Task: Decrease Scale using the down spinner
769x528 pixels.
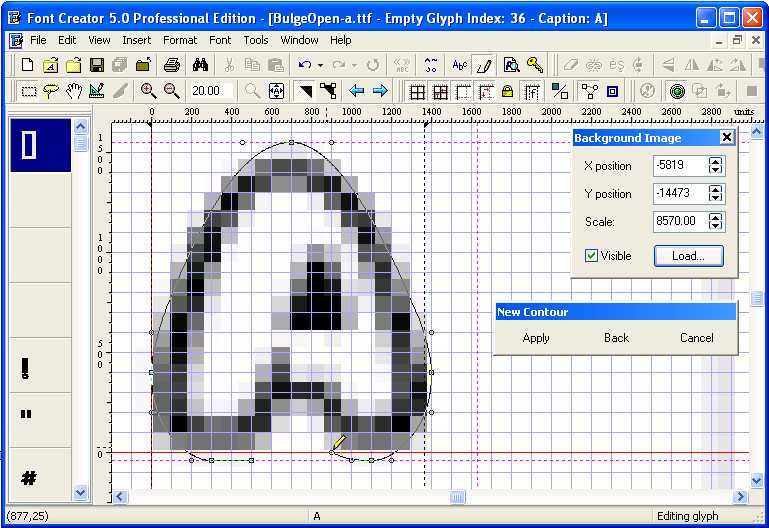Action: (x=715, y=226)
